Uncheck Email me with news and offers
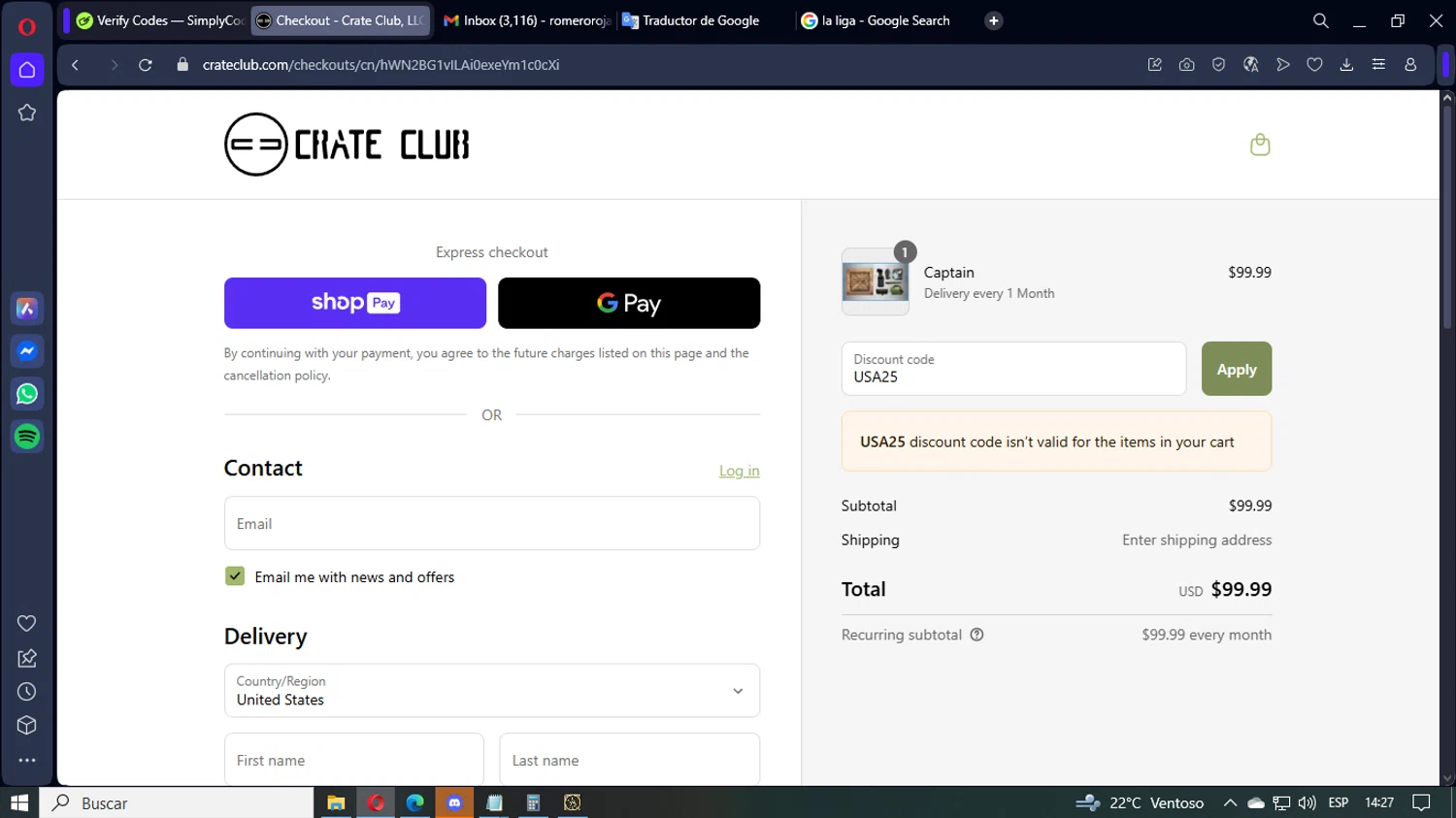Viewport: 1456px width, 818px height. pyautogui.click(x=235, y=576)
